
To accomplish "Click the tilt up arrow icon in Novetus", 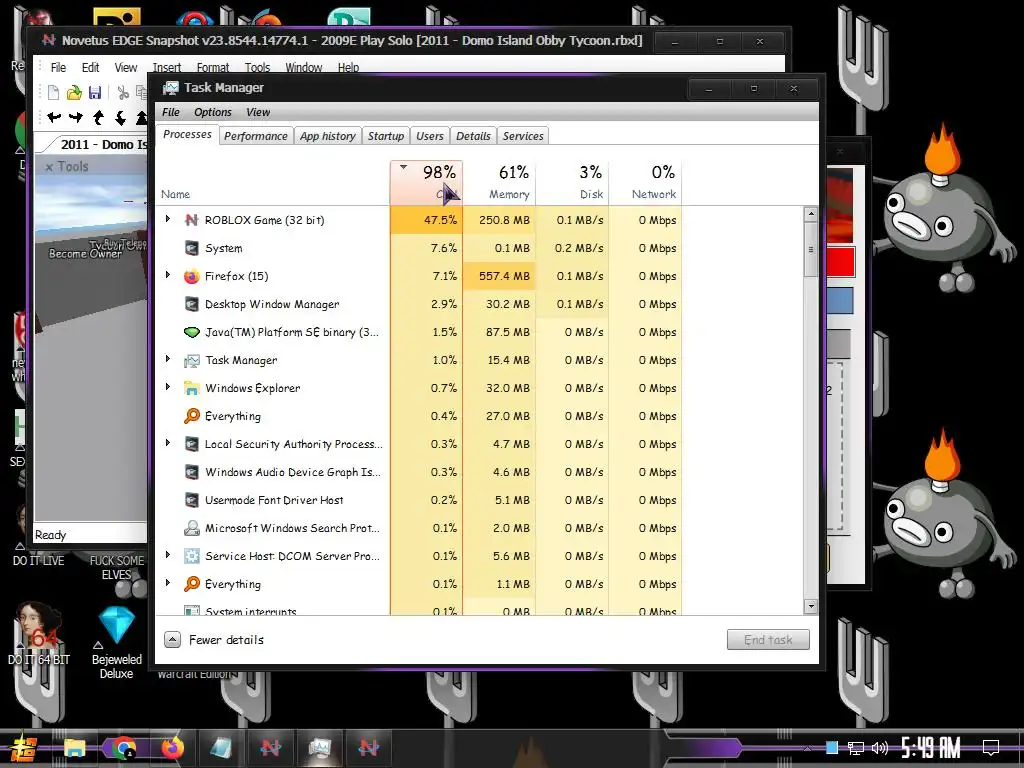I will [98, 118].
